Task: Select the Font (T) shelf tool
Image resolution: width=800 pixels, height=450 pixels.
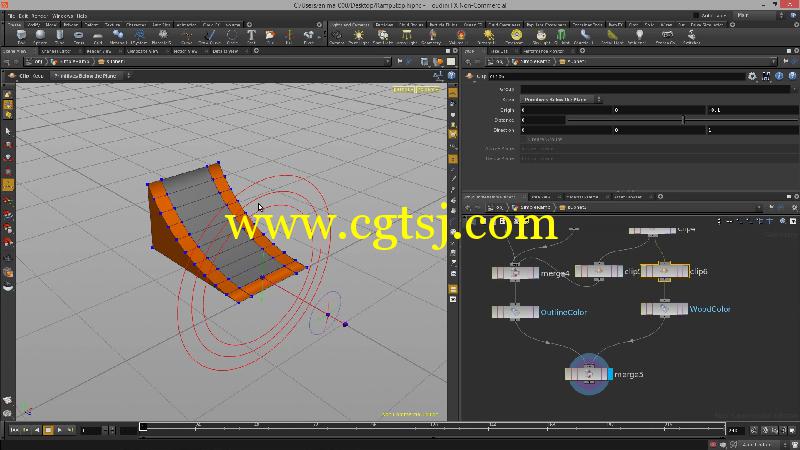Action: click(251, 36)
